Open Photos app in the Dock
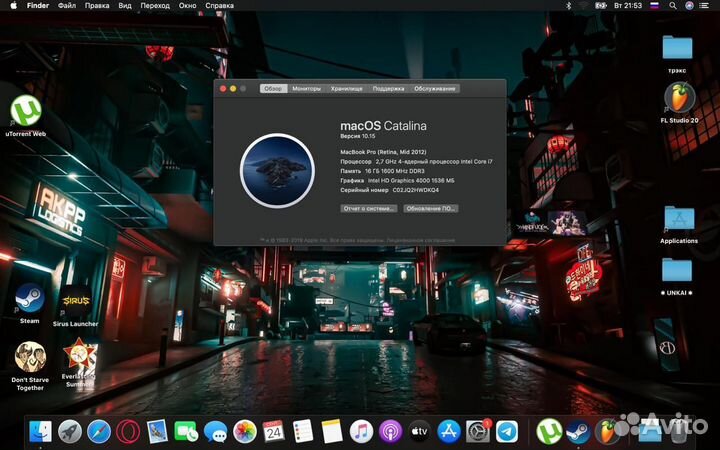Screen dimensions: 720x450 (245, 432)
